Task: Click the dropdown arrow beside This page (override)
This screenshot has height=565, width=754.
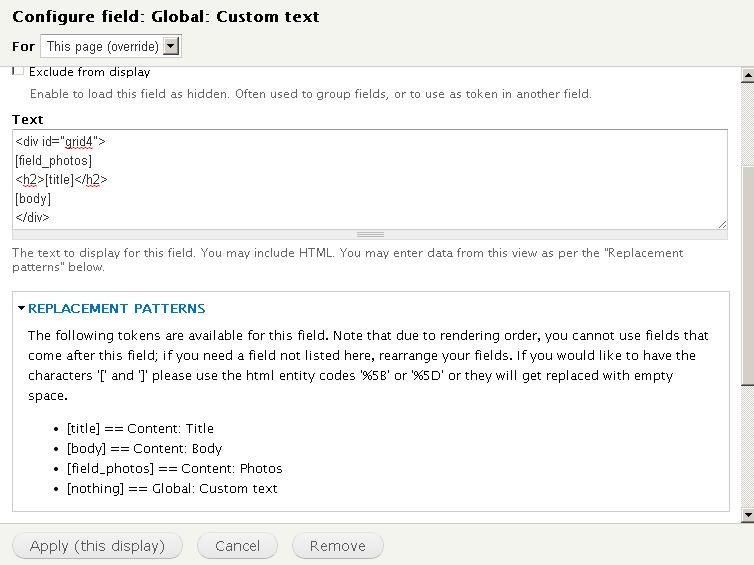Action: [171, 46]
